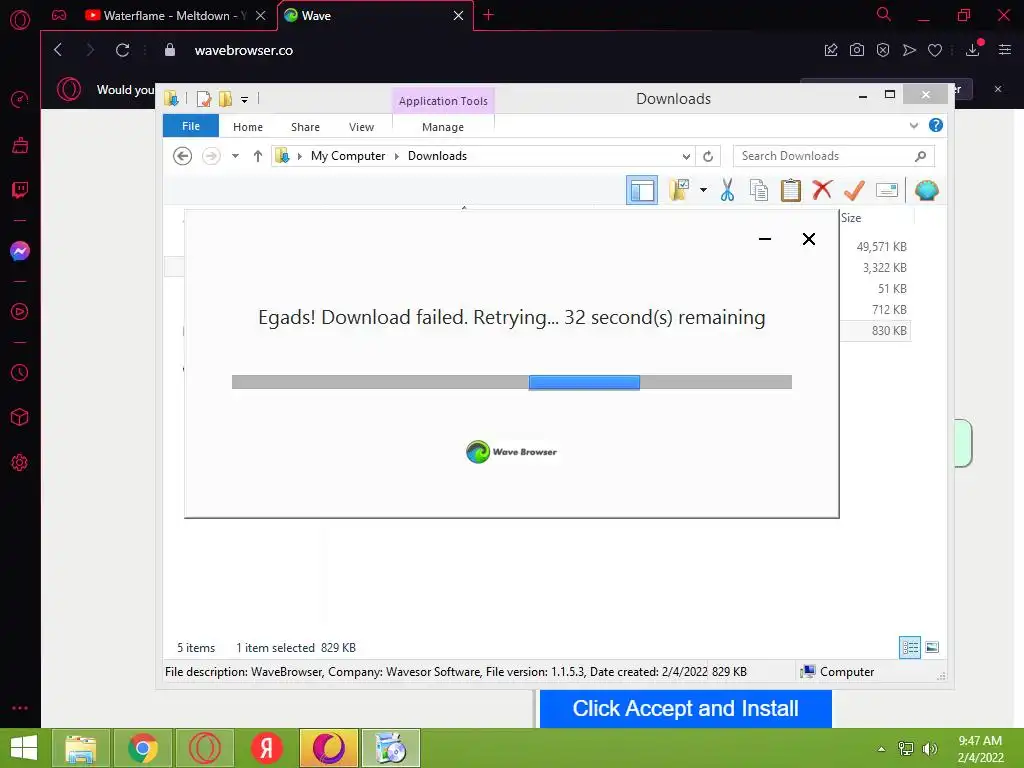This screenshot has width=1024, height=768.
Task: Click the Search Downloads field
Action: [x=834, y=156]
